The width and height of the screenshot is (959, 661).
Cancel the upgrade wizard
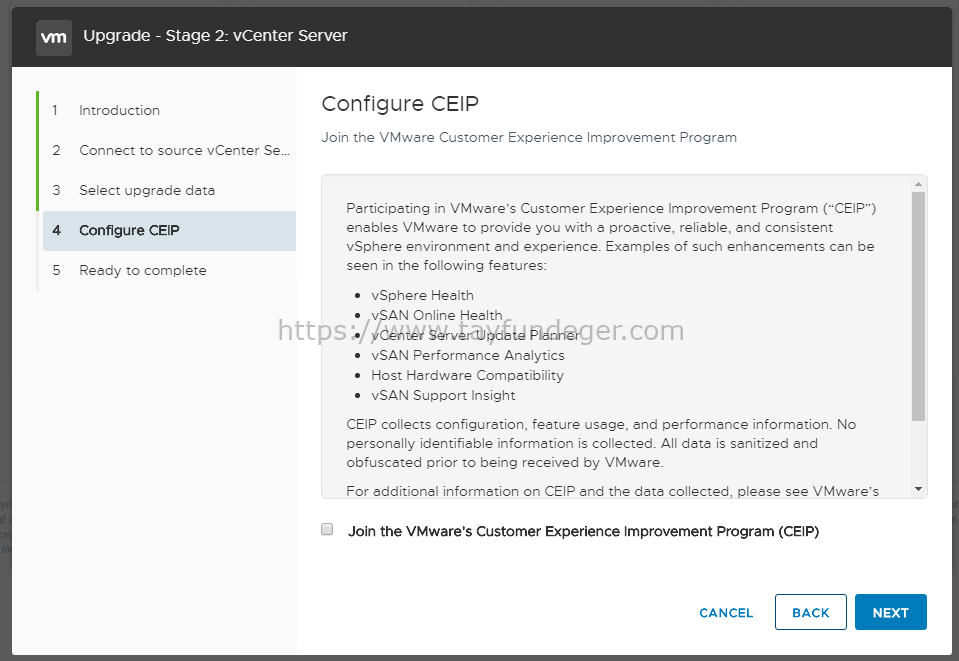[x=726, y=613]
